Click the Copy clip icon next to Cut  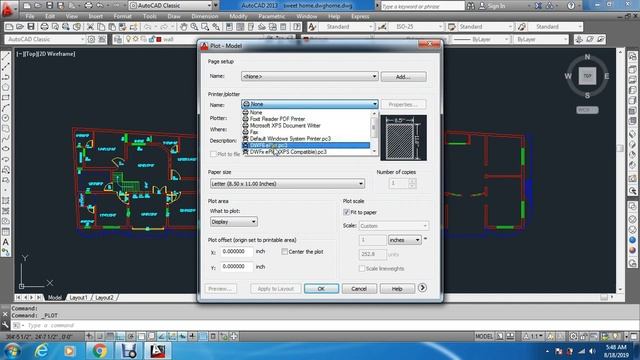(x=101, y=27)
